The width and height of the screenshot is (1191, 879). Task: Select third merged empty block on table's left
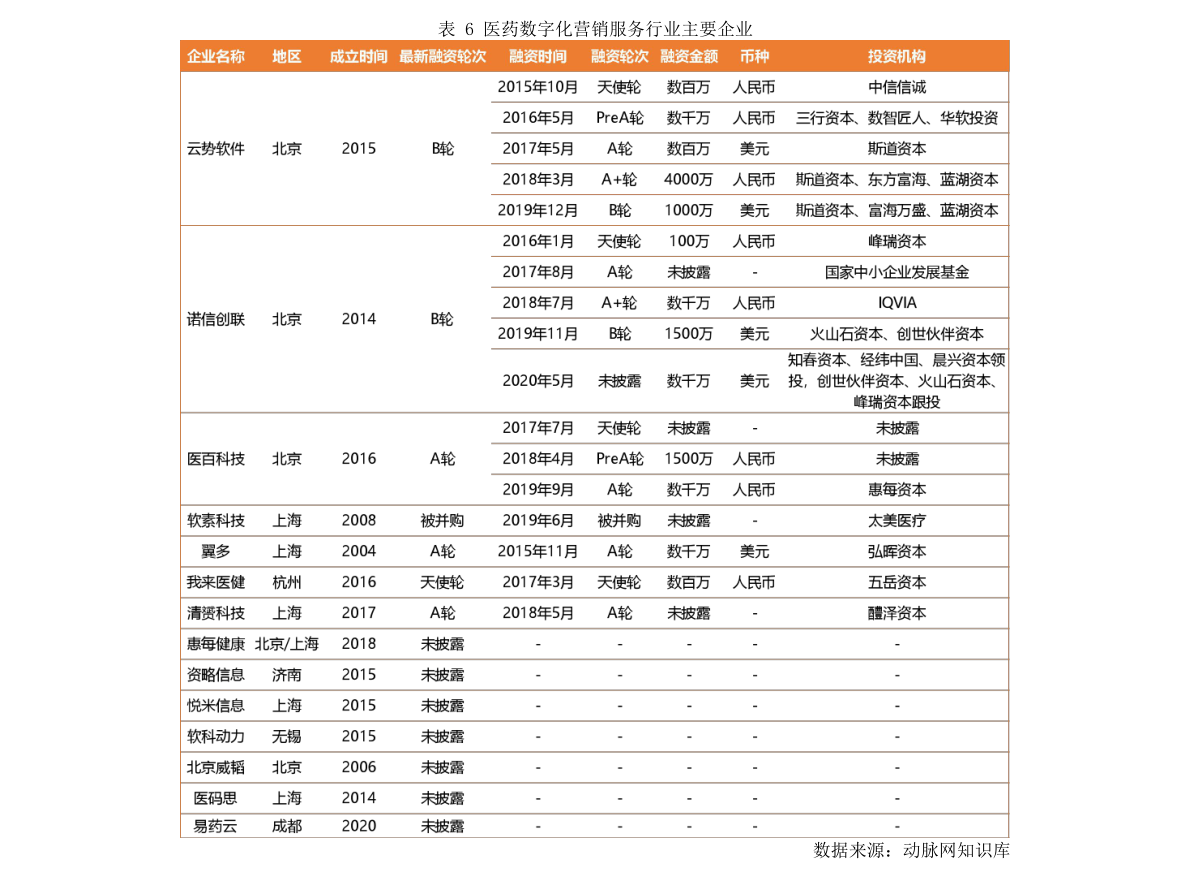[x=335, y=459]
